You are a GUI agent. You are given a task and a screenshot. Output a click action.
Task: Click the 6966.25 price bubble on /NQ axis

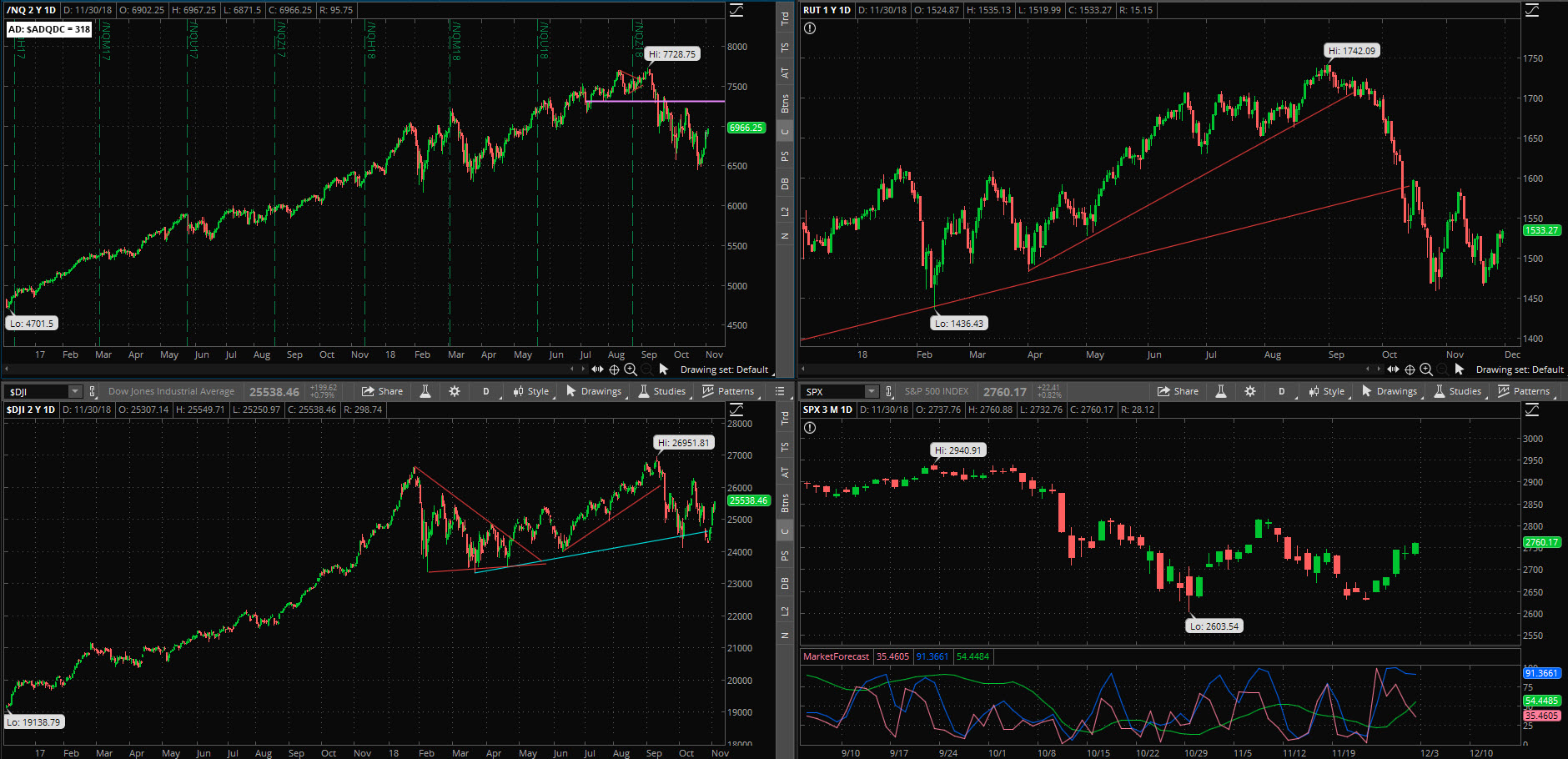746,128
